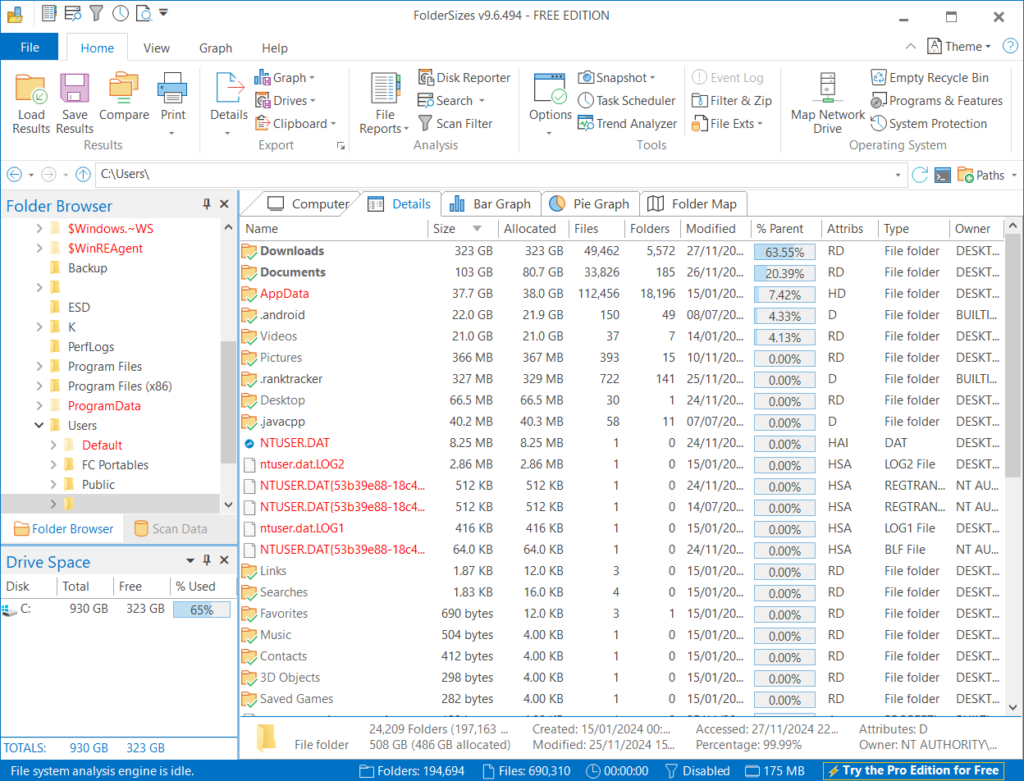Expand the Program Files tree node
Image resolution: width=1024 pixels, height=781 pixels.
39,366
